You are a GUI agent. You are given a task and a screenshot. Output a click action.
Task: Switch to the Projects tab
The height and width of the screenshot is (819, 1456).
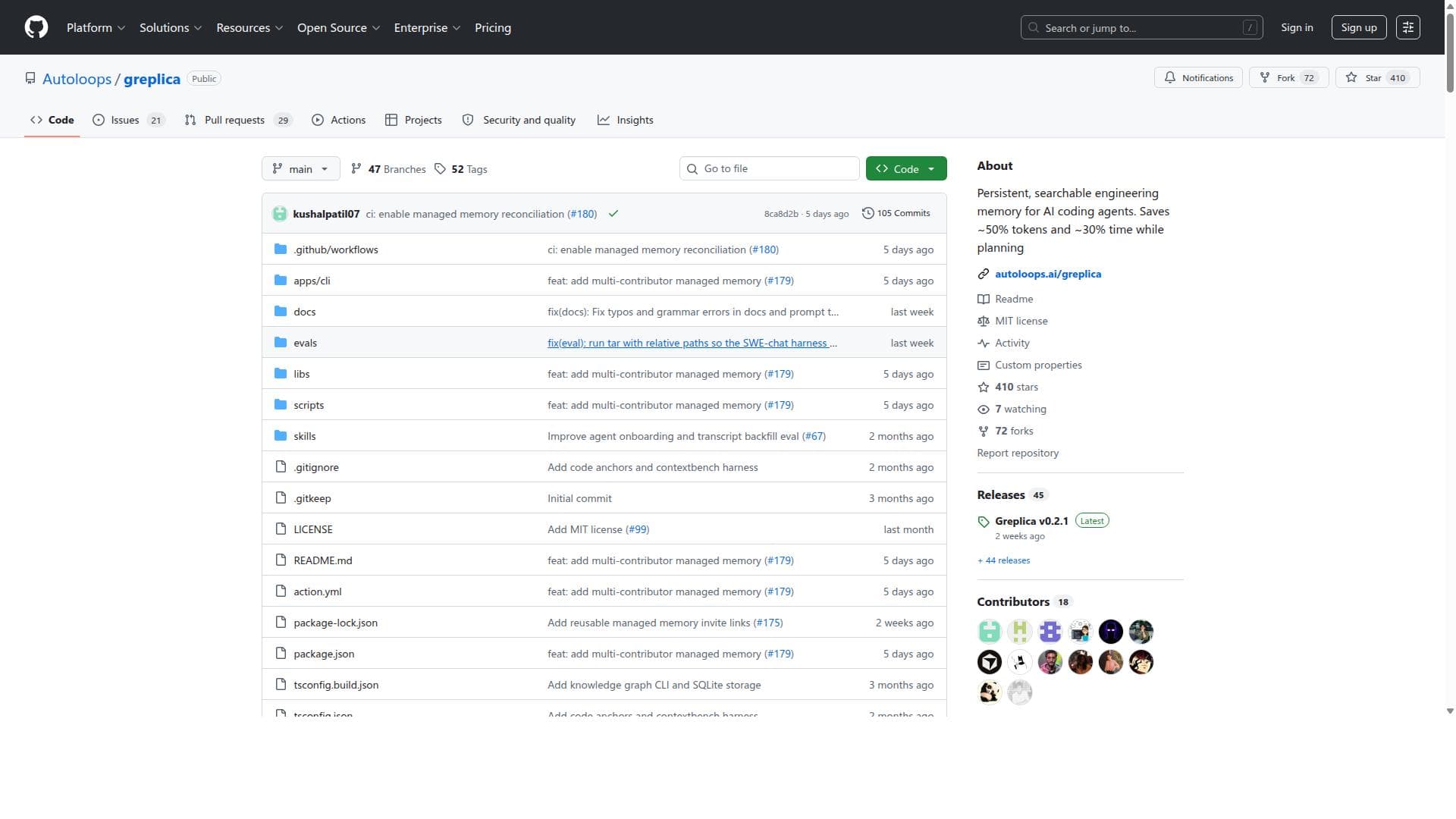[x=413, y=120]
